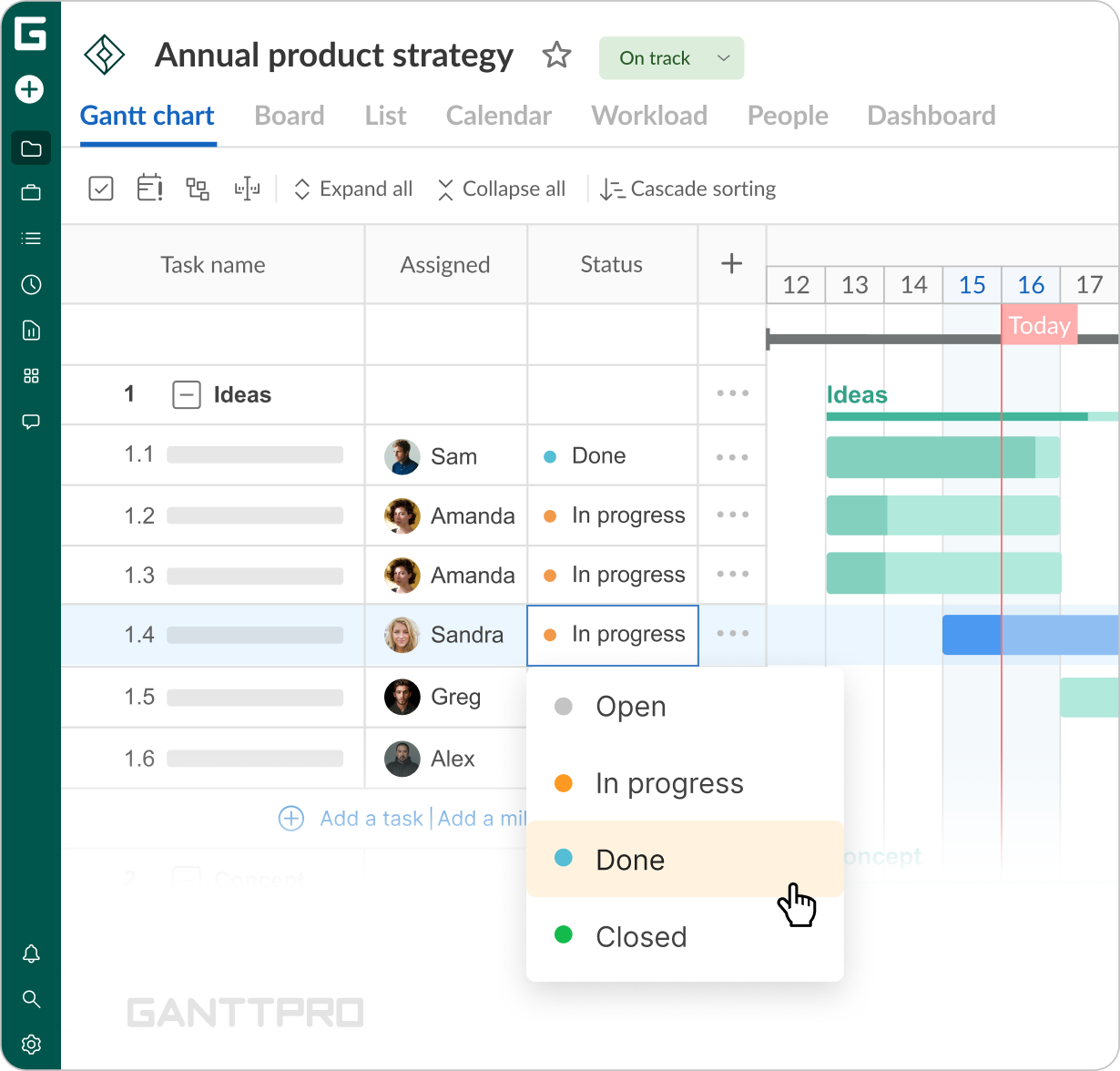This screenshot has height=1071, width=1120.
Task: Switch to the Board tab
Action: point(289,116)
